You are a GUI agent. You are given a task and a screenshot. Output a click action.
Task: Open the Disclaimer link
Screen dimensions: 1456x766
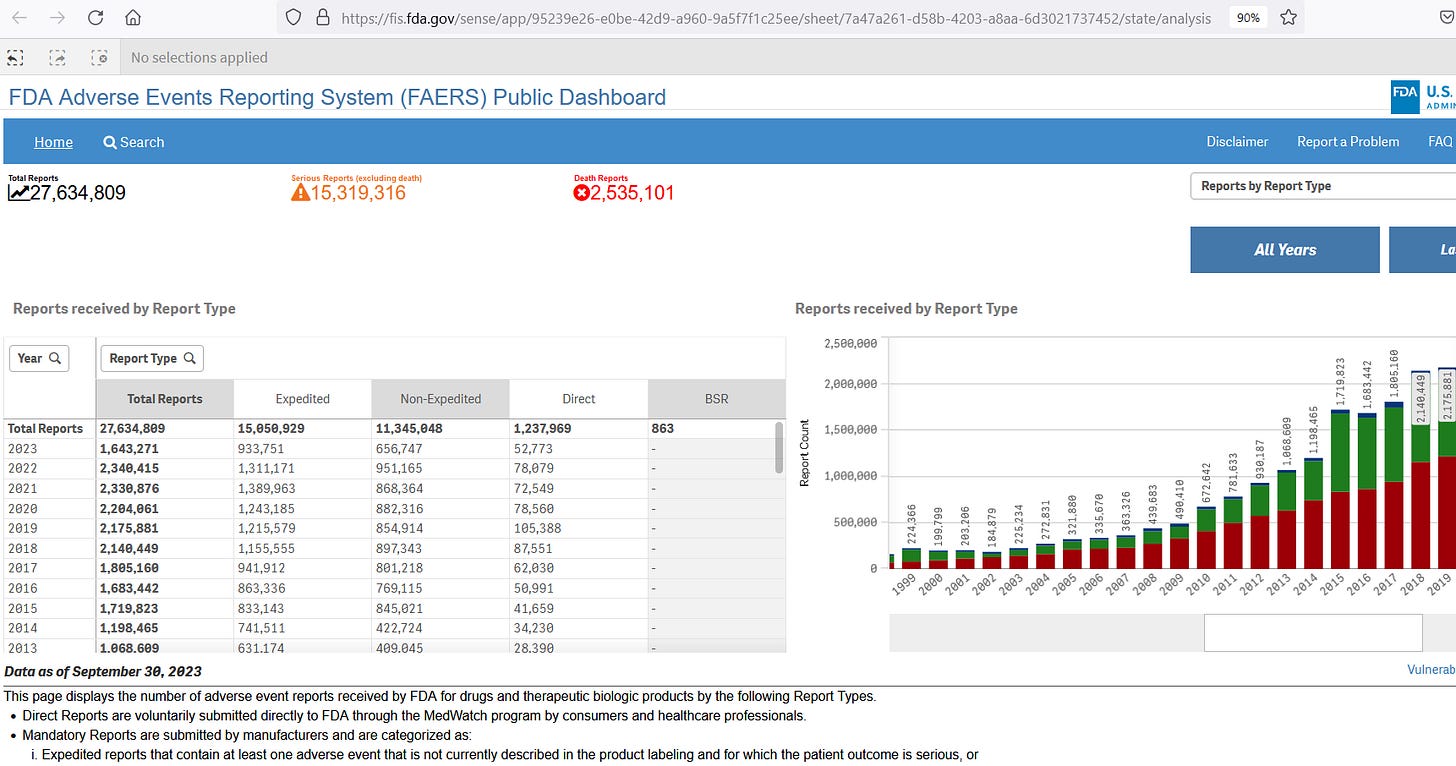tap(1237, 142)
